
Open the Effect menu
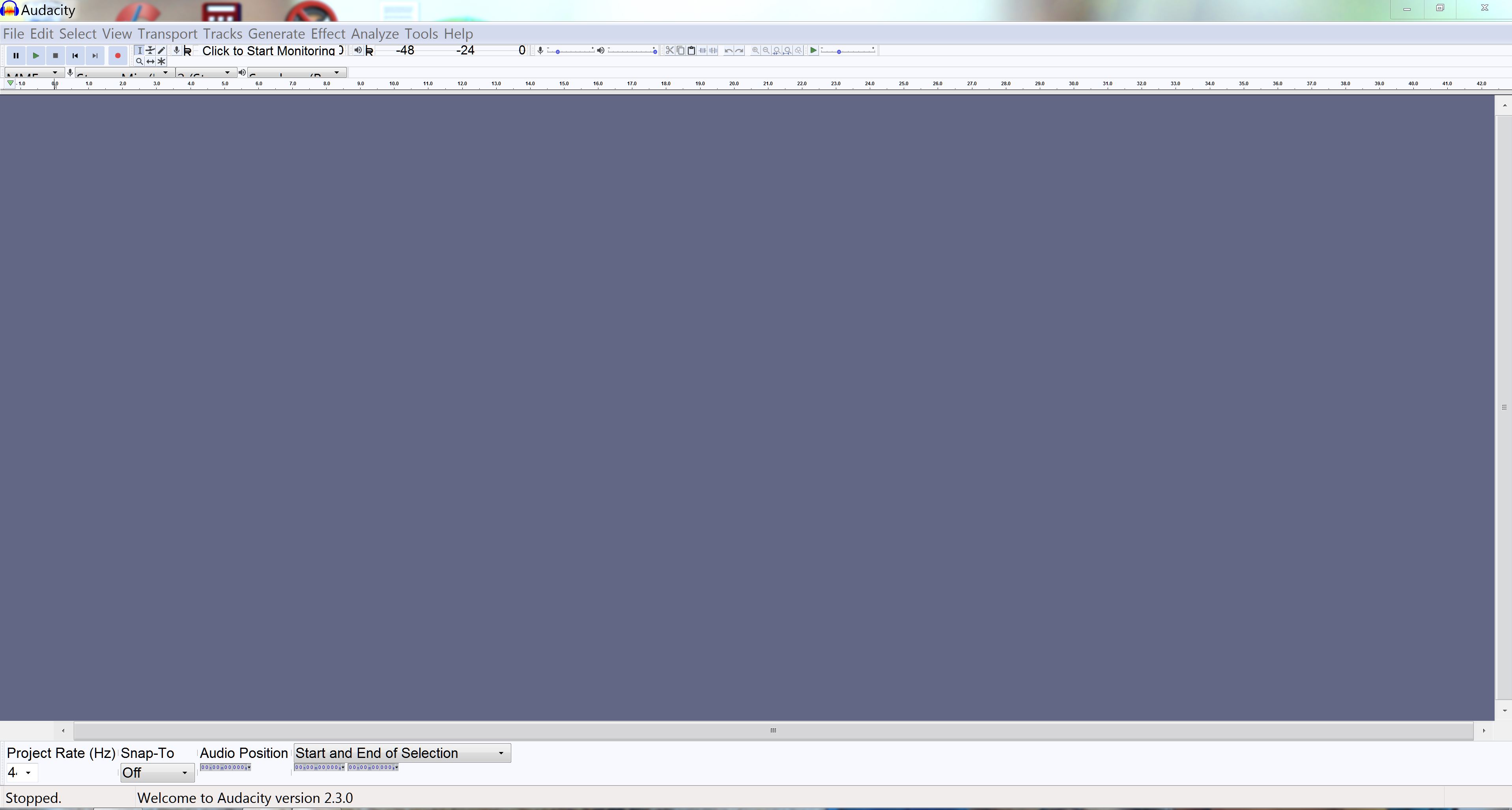pos(327,34)
